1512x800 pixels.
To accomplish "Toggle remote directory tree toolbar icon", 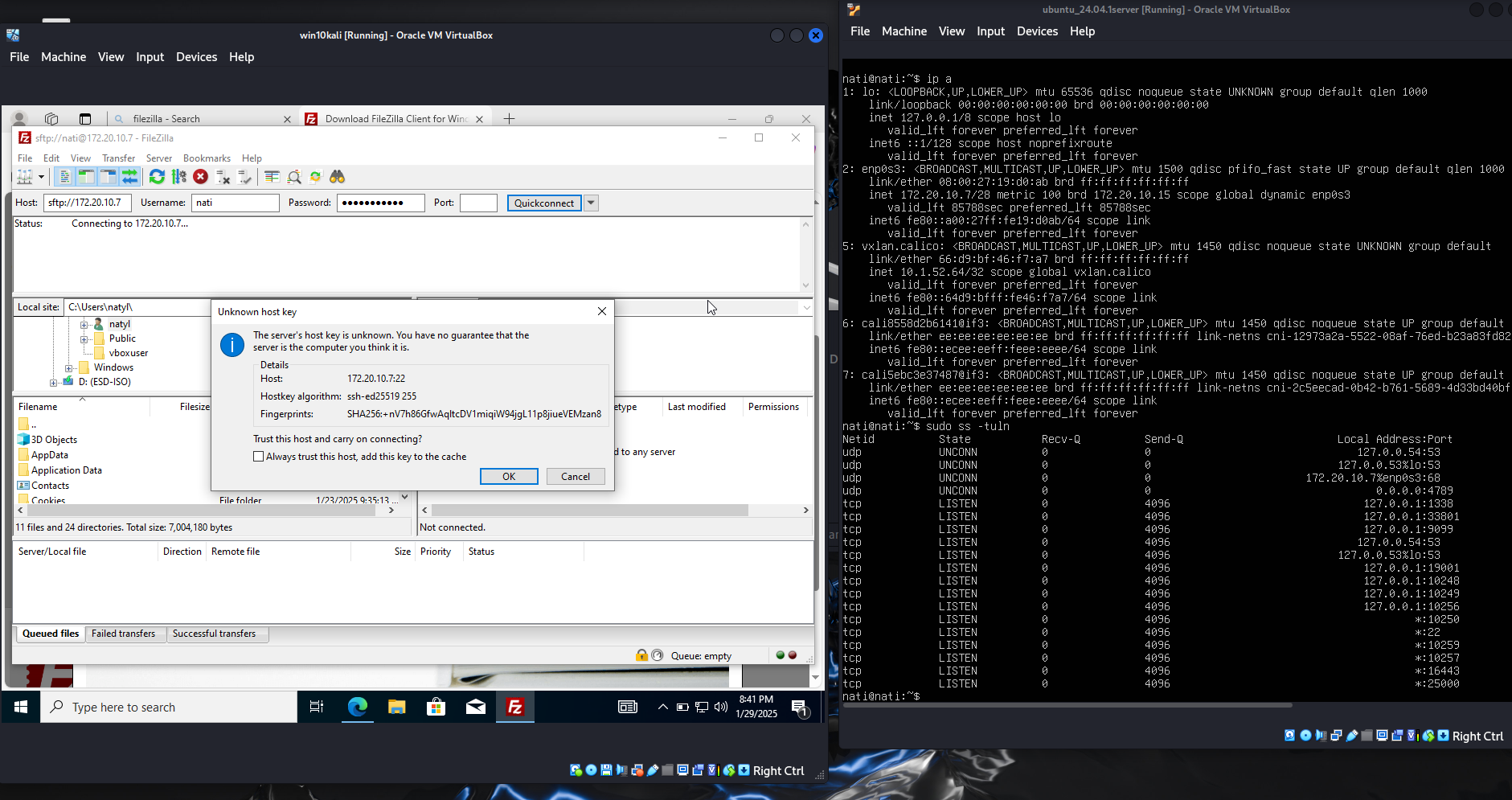I will tap(108, 177).
